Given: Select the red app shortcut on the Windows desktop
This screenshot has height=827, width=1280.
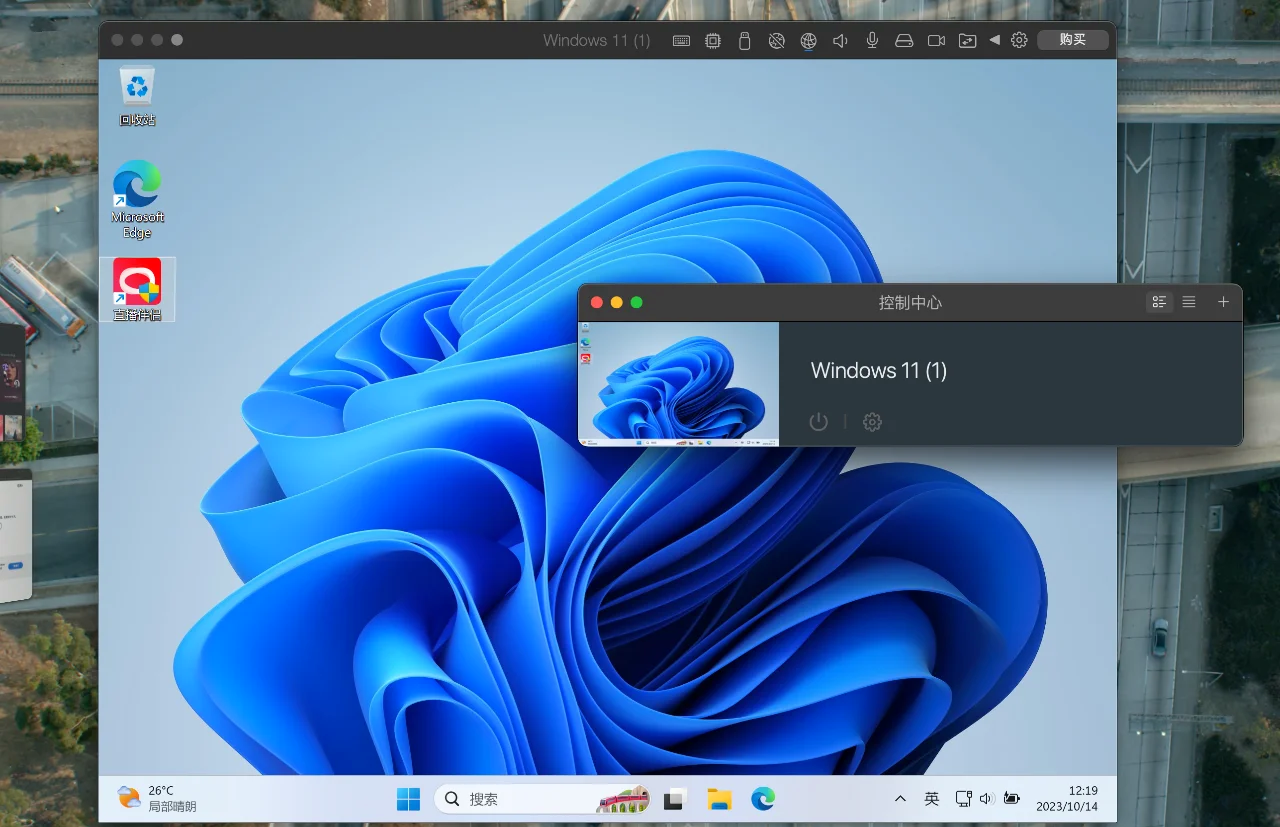Looking at the screenshot, I should 137,290.
